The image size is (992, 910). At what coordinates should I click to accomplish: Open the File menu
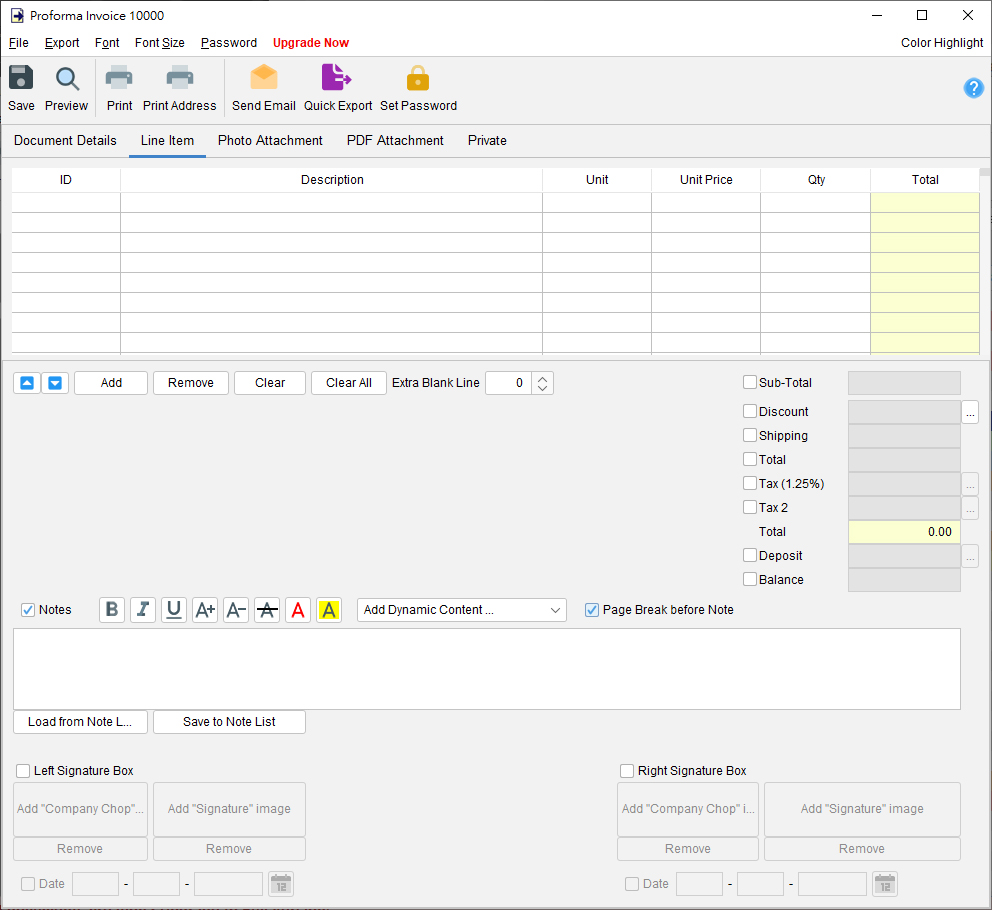18,42
